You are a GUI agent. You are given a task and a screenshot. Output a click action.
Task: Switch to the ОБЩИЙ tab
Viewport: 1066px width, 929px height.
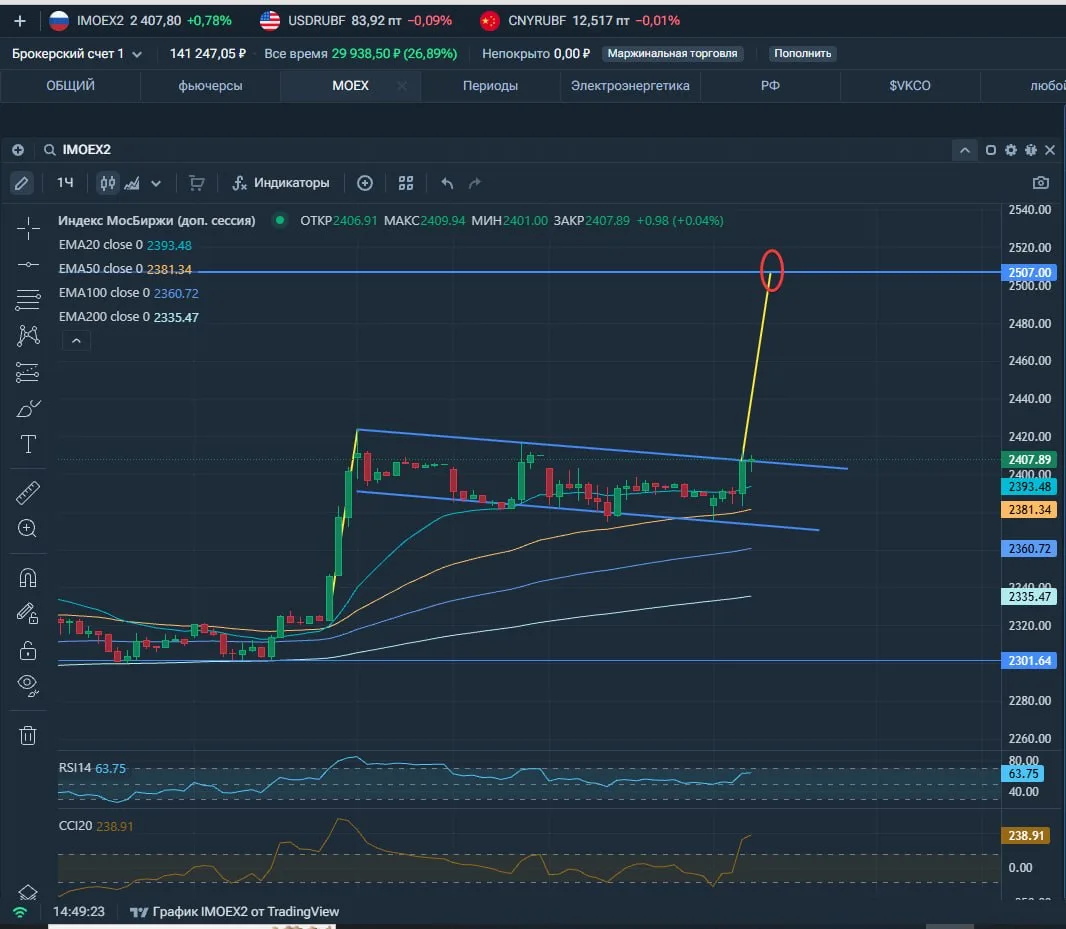(x=71, y=86)
